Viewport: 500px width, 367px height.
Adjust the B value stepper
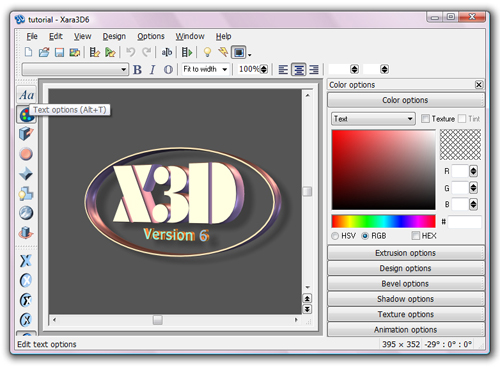[473, 204]
